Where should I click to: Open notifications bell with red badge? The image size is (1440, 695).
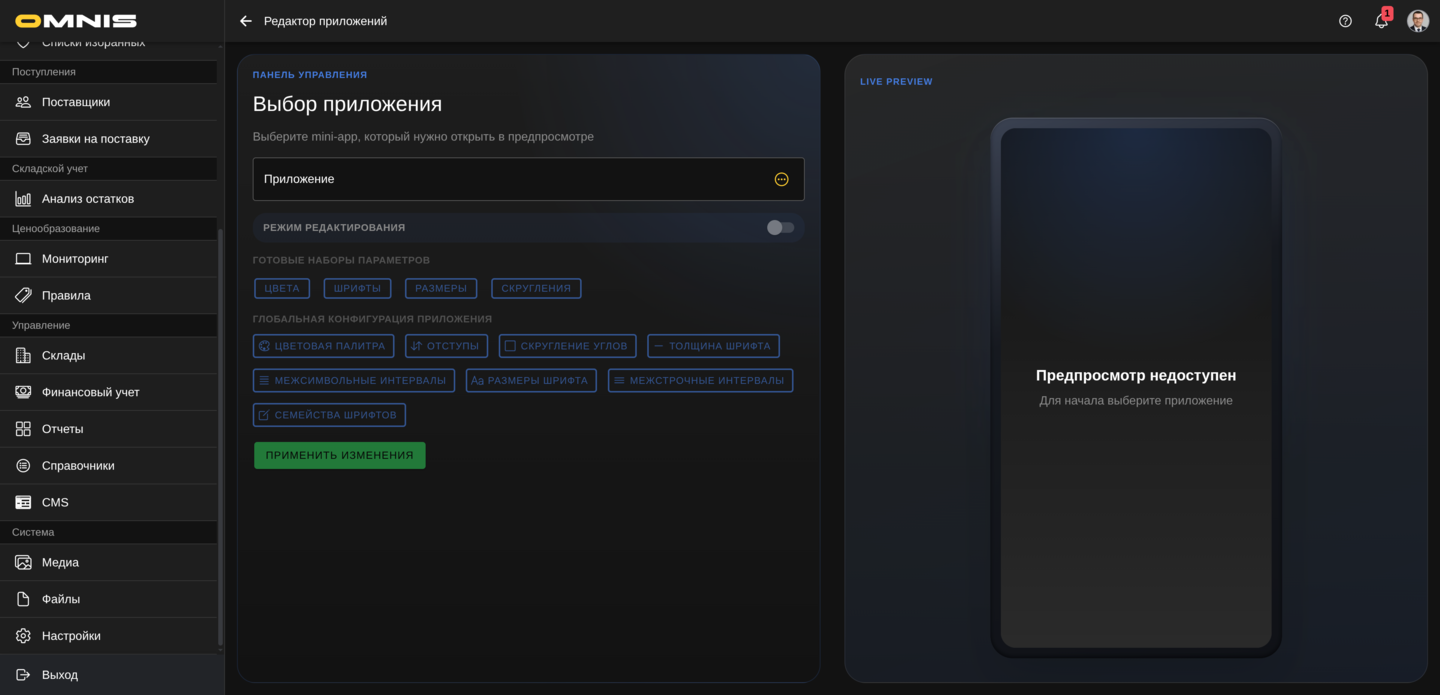click(1381, 21)
